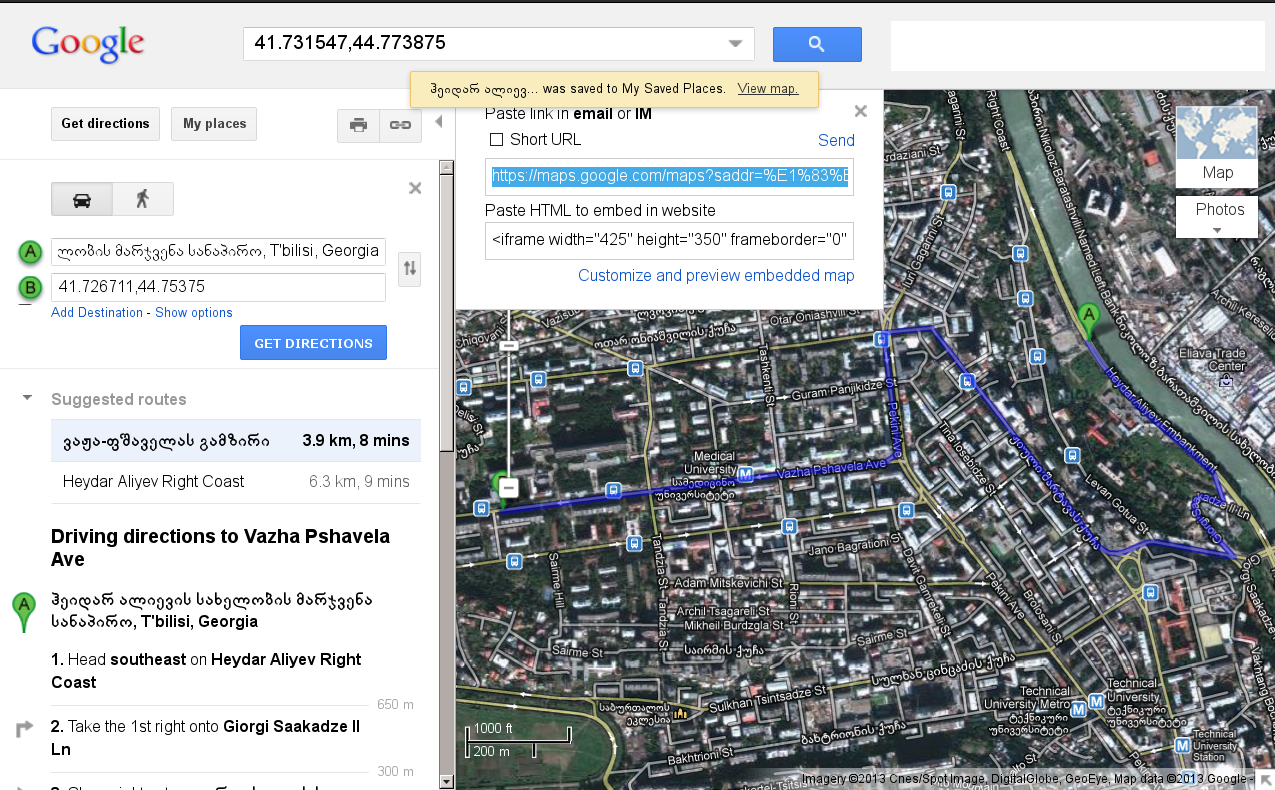This screenshot has width=1275, height=790.
Task: Open the 'View map.' link in the notification
Action: (768, 88)
